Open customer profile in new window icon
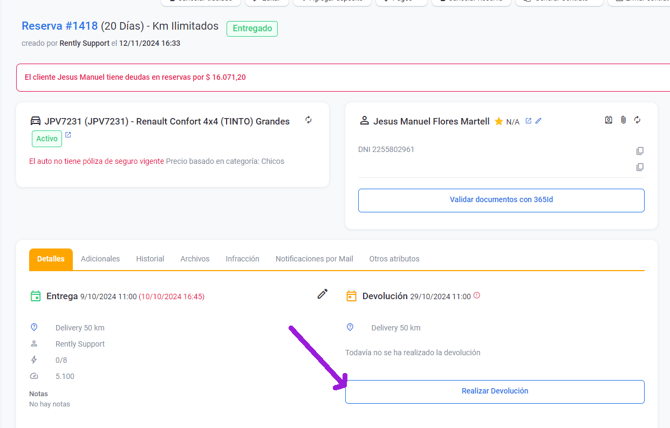 [528, 121]
